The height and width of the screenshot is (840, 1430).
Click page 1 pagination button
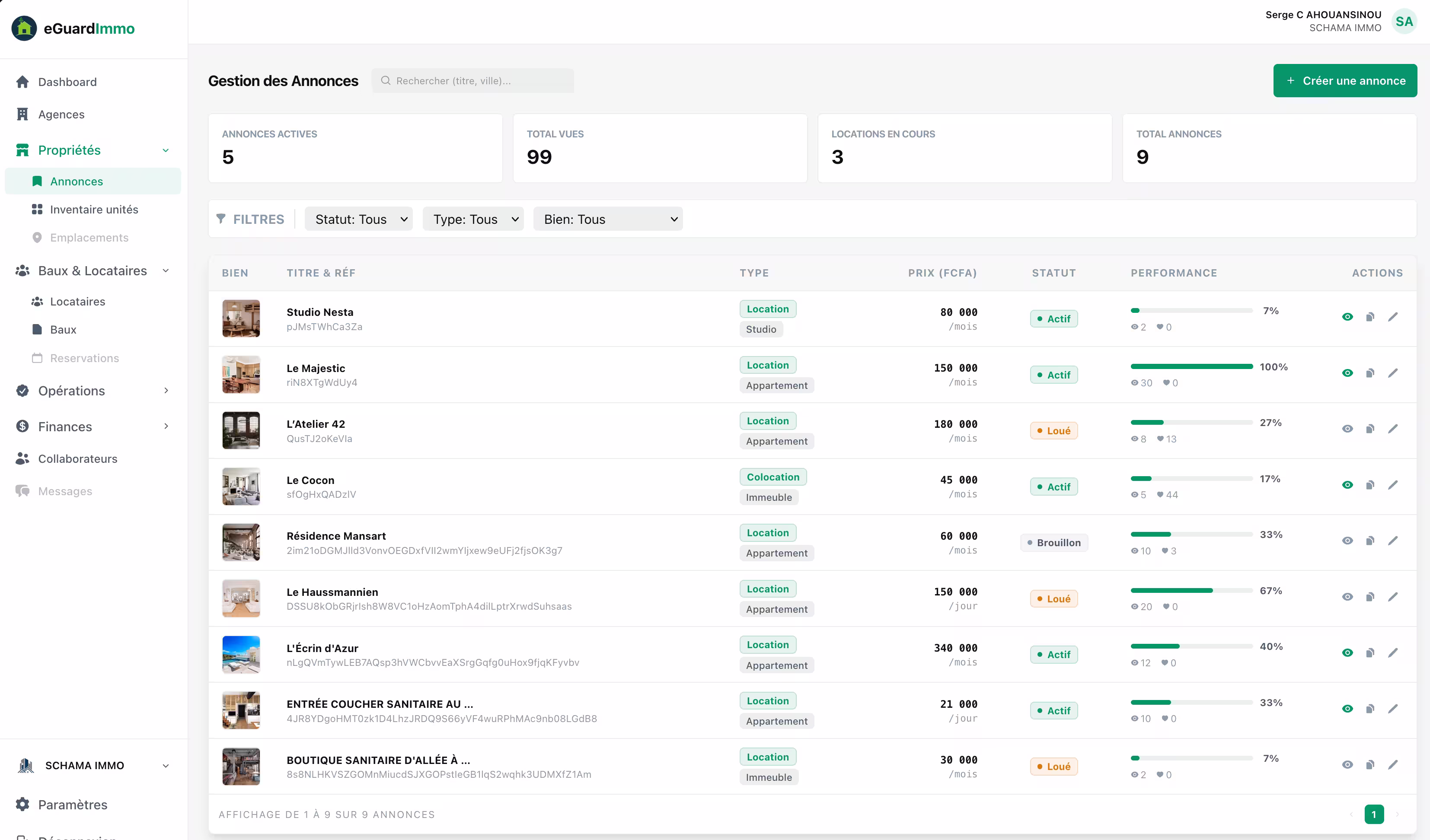coord(1373,815)
